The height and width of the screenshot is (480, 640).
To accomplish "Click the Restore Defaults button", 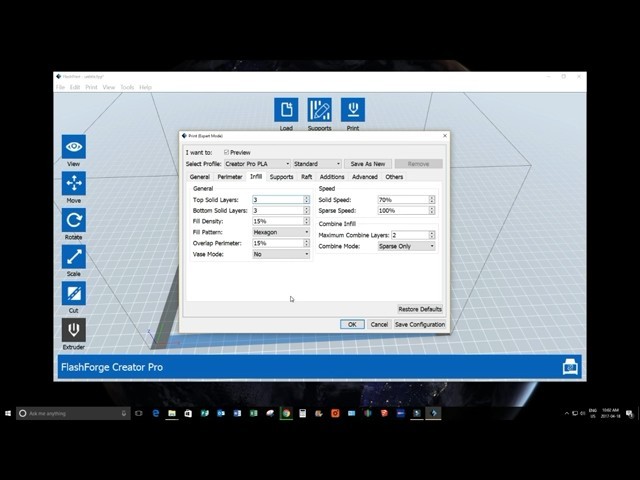I will (x=420, y=309).
